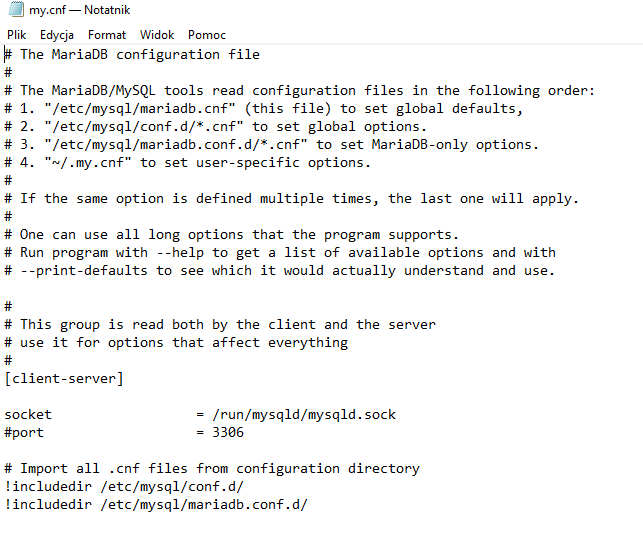This screenshot has width=643, height=543.
Task: Open the Pomoc menu
Action: (207, 34)
